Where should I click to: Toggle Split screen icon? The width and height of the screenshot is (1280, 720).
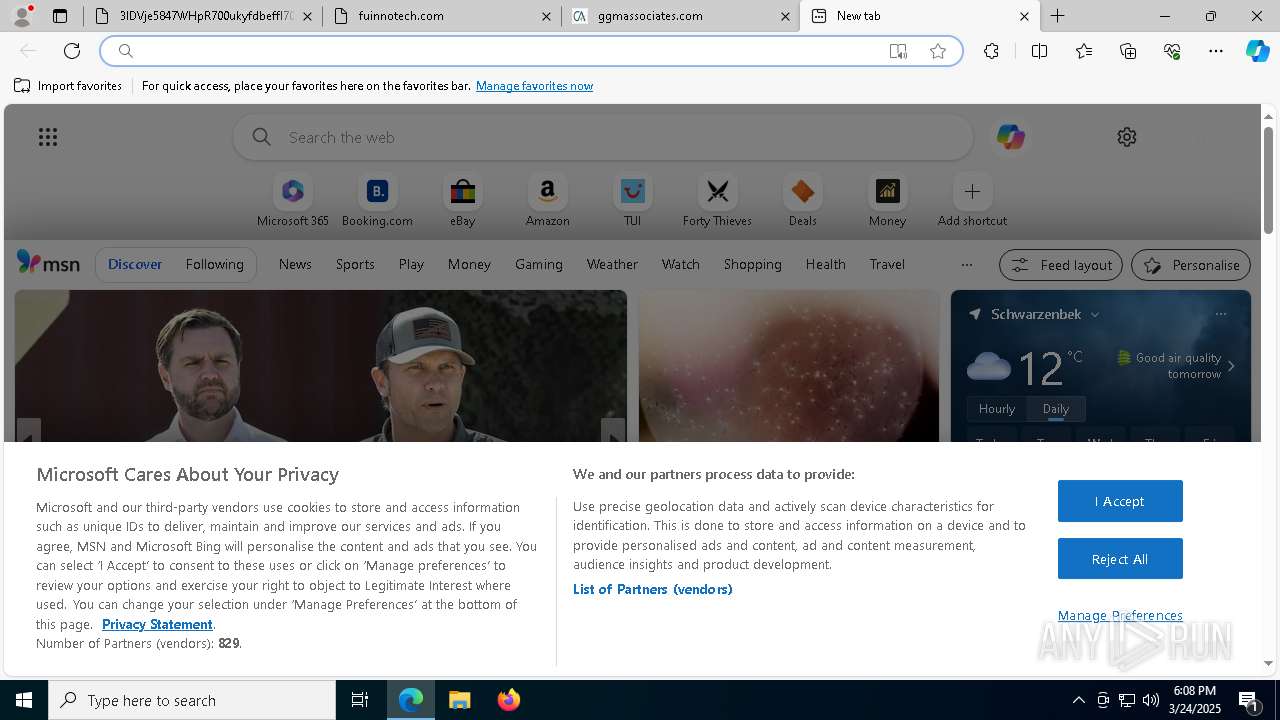click(x=1039, y=51)
